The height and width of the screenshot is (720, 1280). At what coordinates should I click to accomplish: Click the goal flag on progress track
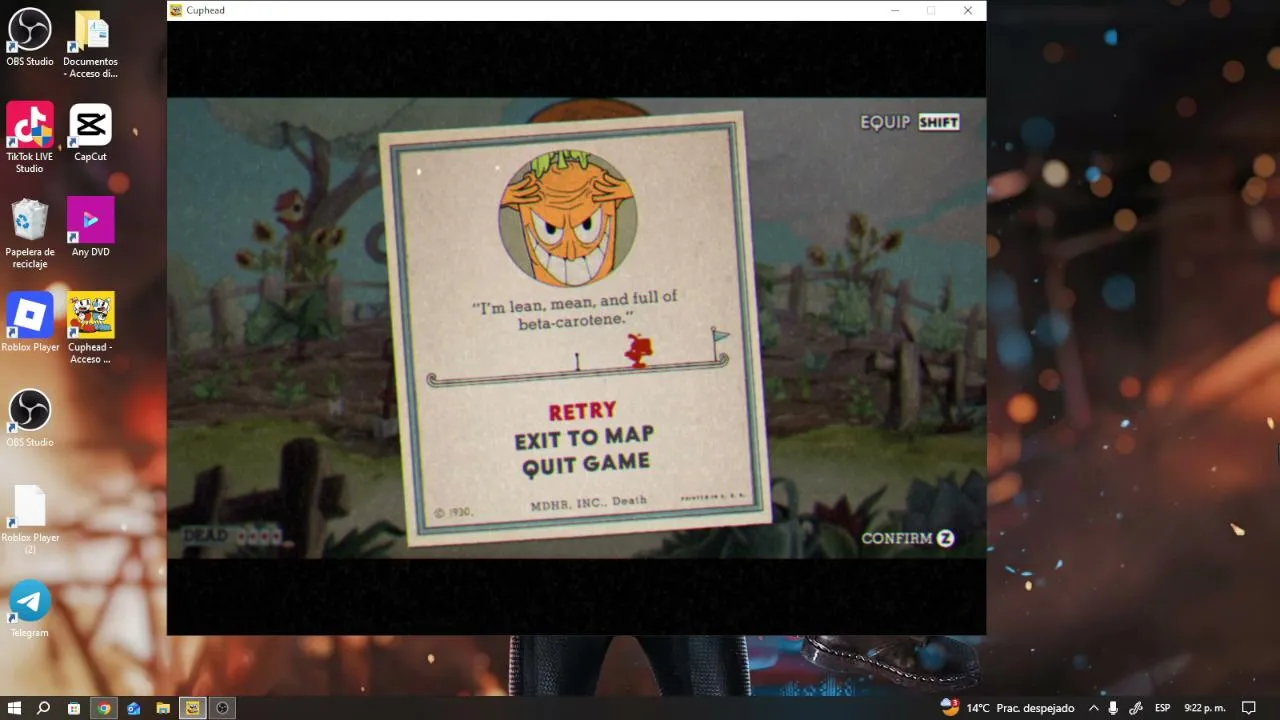coord(719,341)
